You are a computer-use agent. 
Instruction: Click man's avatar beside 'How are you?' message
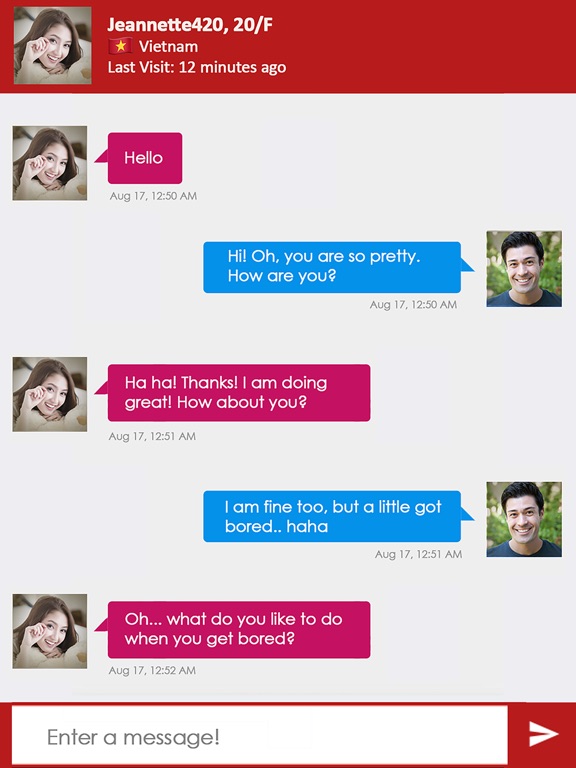click(524, 269)
